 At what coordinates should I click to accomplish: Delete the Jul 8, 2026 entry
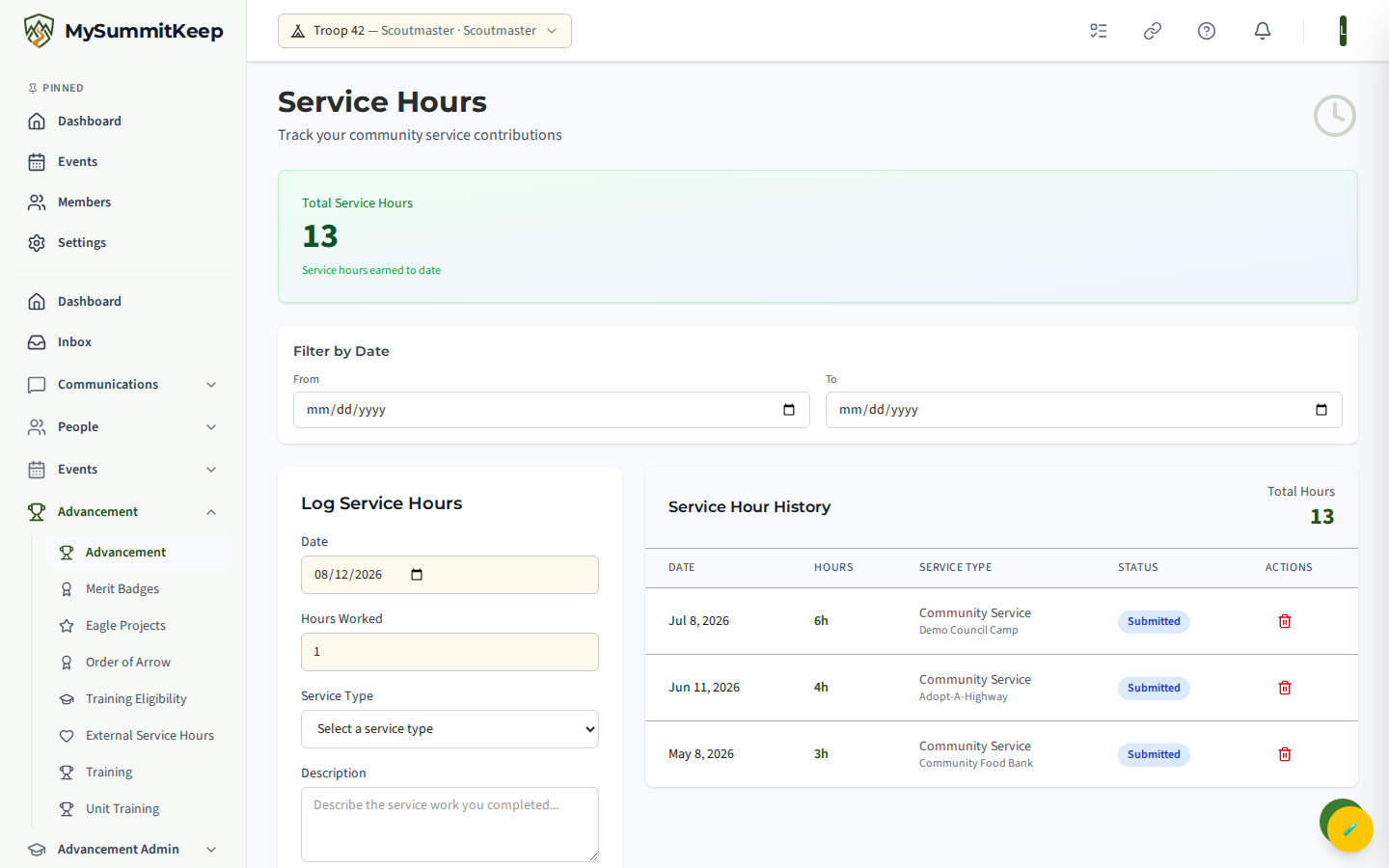click(1285, 621)
